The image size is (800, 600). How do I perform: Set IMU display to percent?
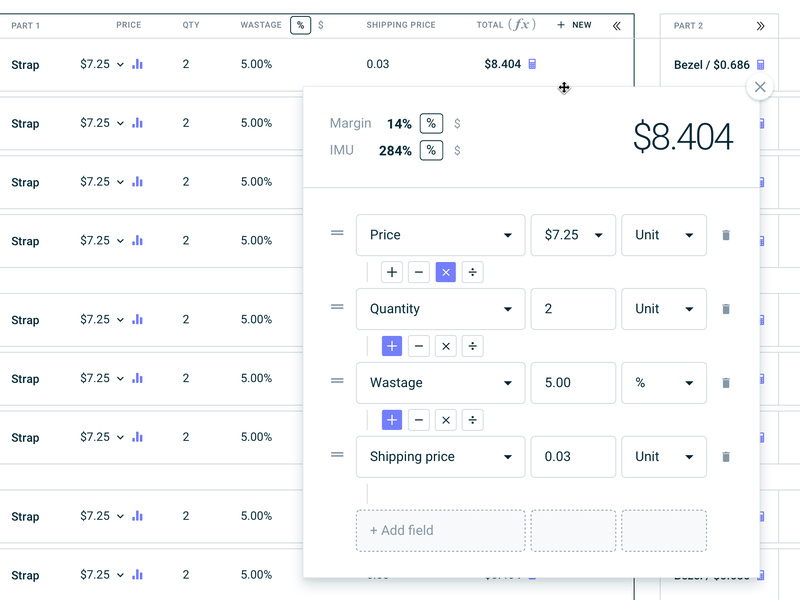point(431,151)
